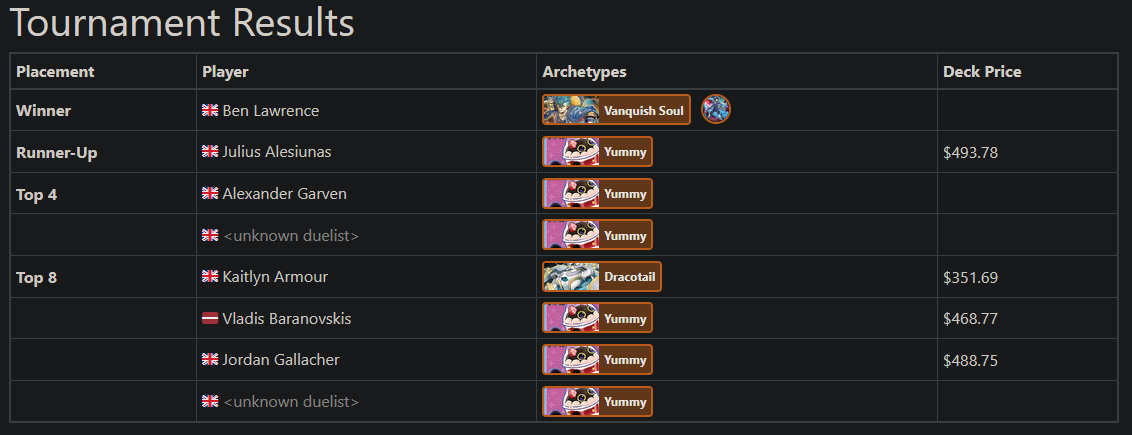Select Kaitlyn Armour's Dracotail archetype badge
Image resolution: width=1132 pixels, height=435 pixels.
coord(602,277)
